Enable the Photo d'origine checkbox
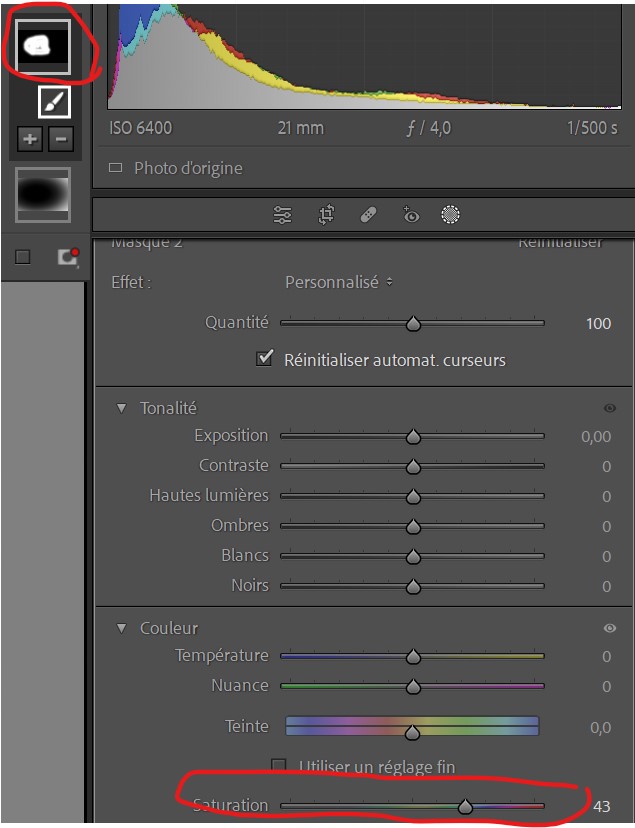The image size is (635, 828). tap(116, 168)
